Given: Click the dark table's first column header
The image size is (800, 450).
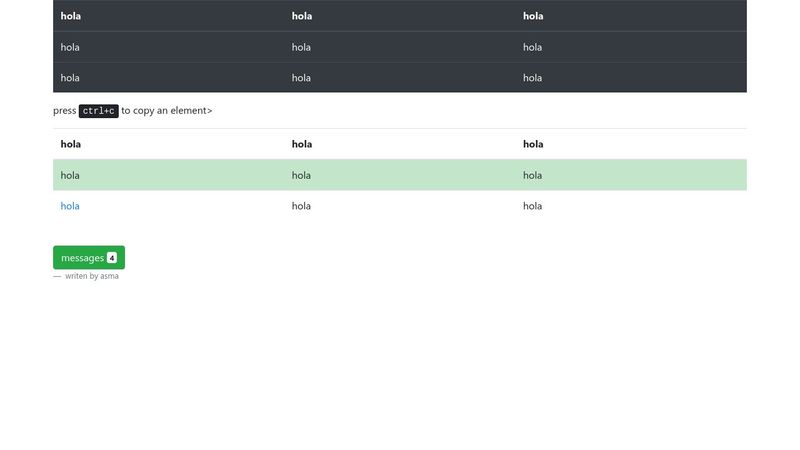Looking at the screenshot, I should click(x=70, y=16).
